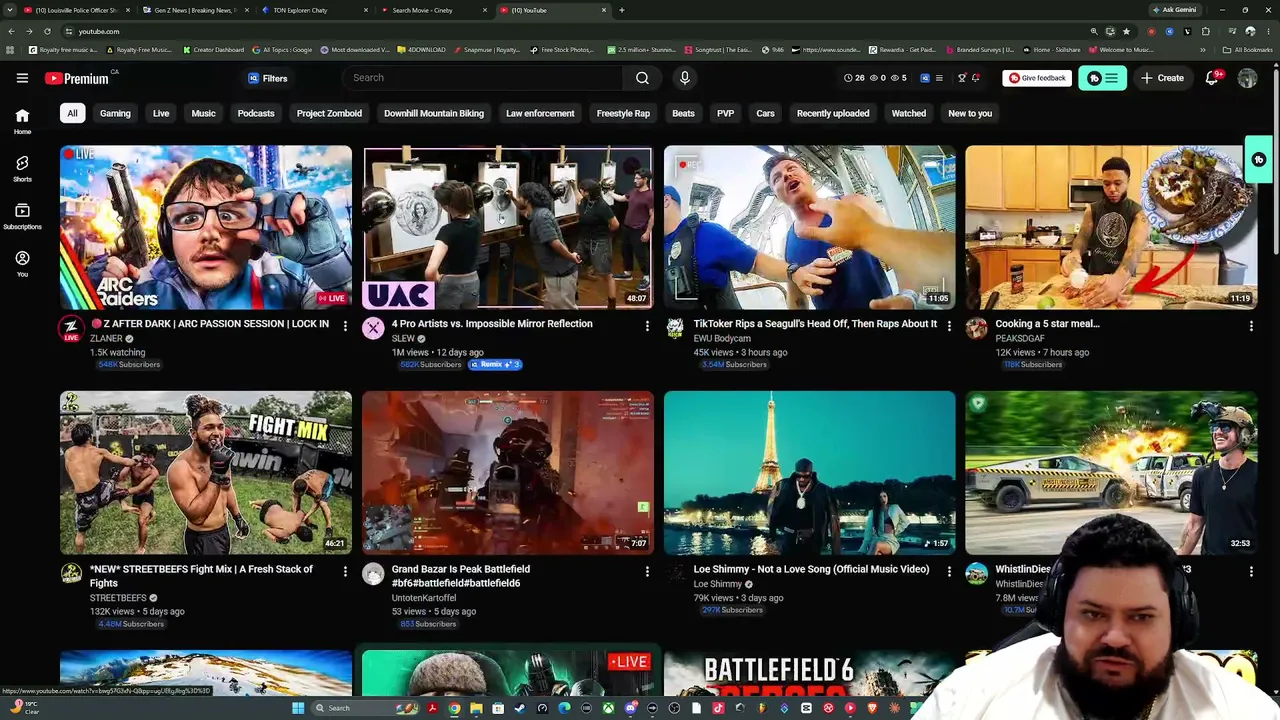1280x720 pixels.
Task: Open the EWU Bodycam channel name link
Action: [x=722, y=339]
